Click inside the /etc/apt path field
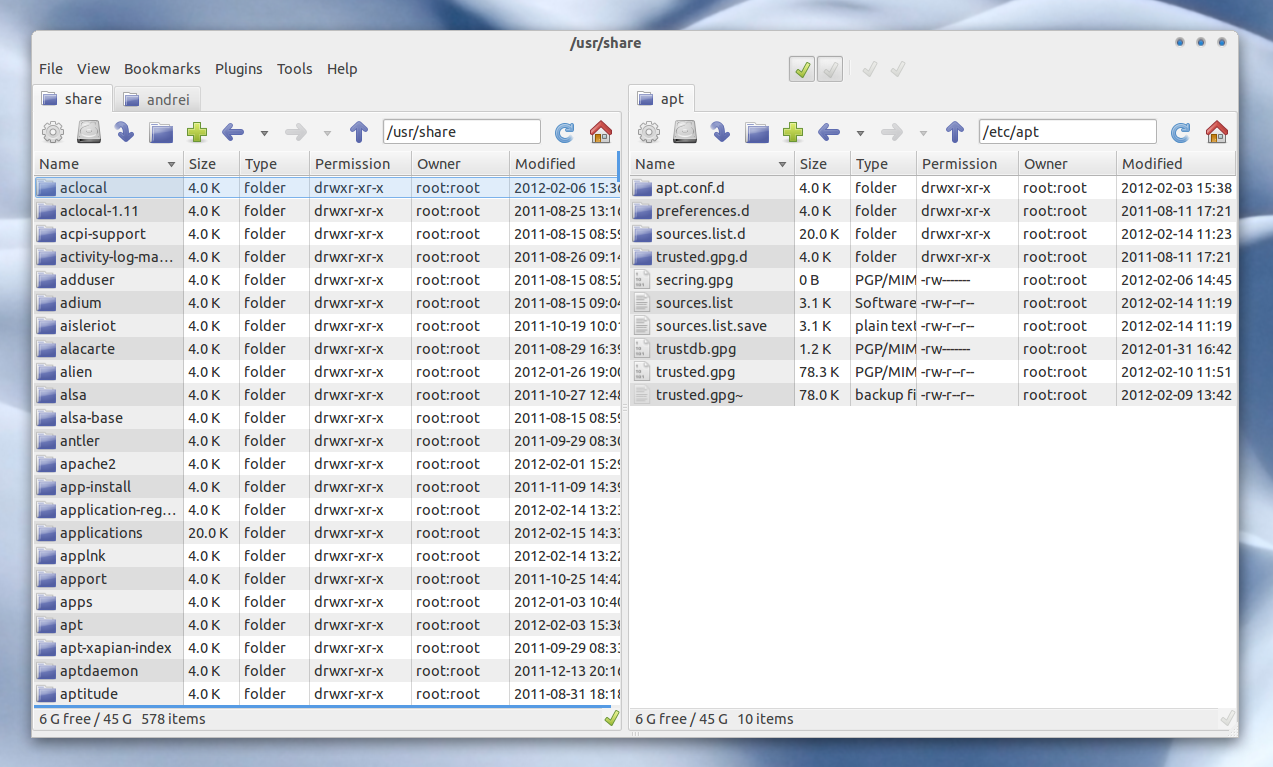 (x=1067, y=131)
